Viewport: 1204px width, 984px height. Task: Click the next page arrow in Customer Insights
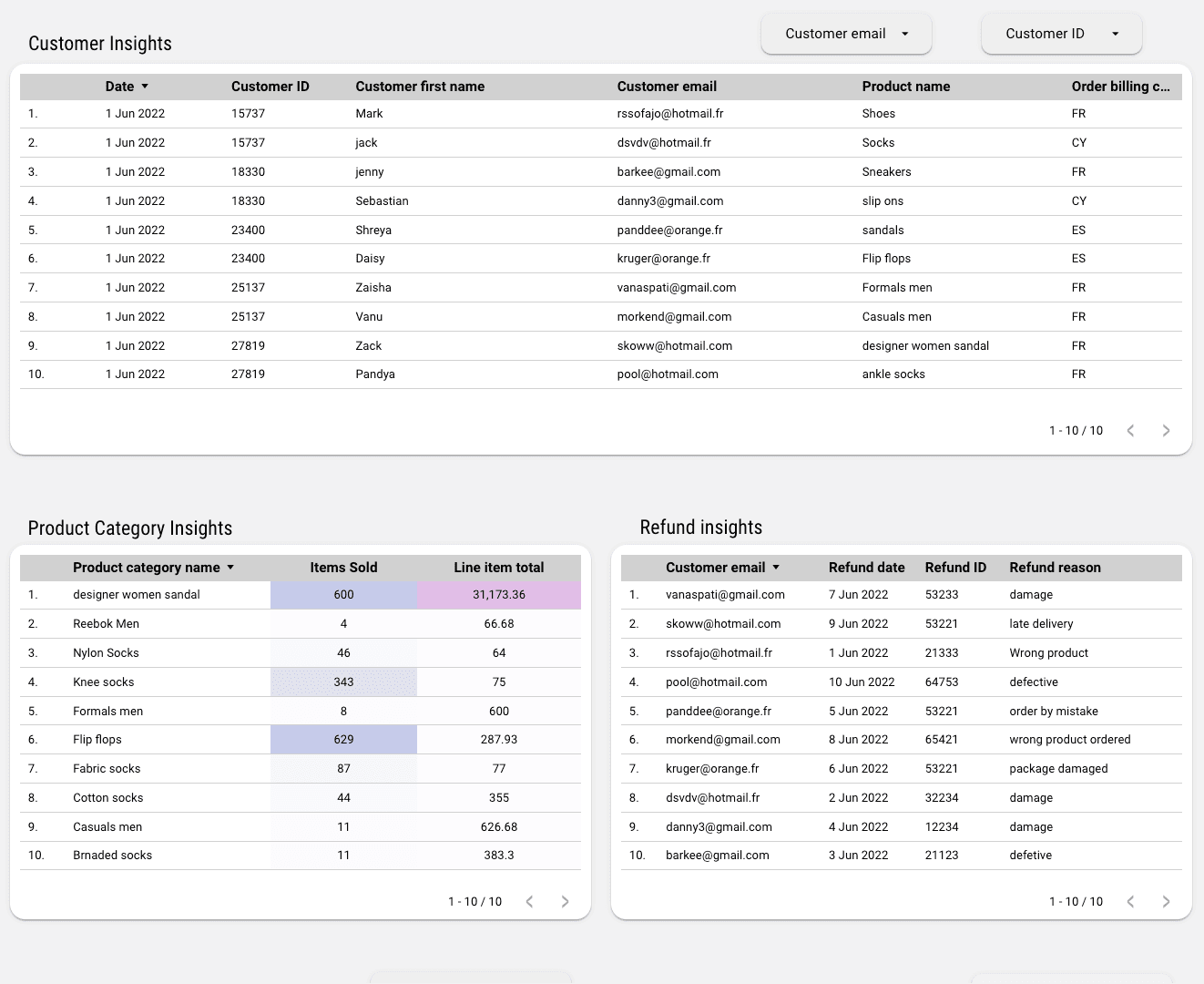click(1166, 430)
